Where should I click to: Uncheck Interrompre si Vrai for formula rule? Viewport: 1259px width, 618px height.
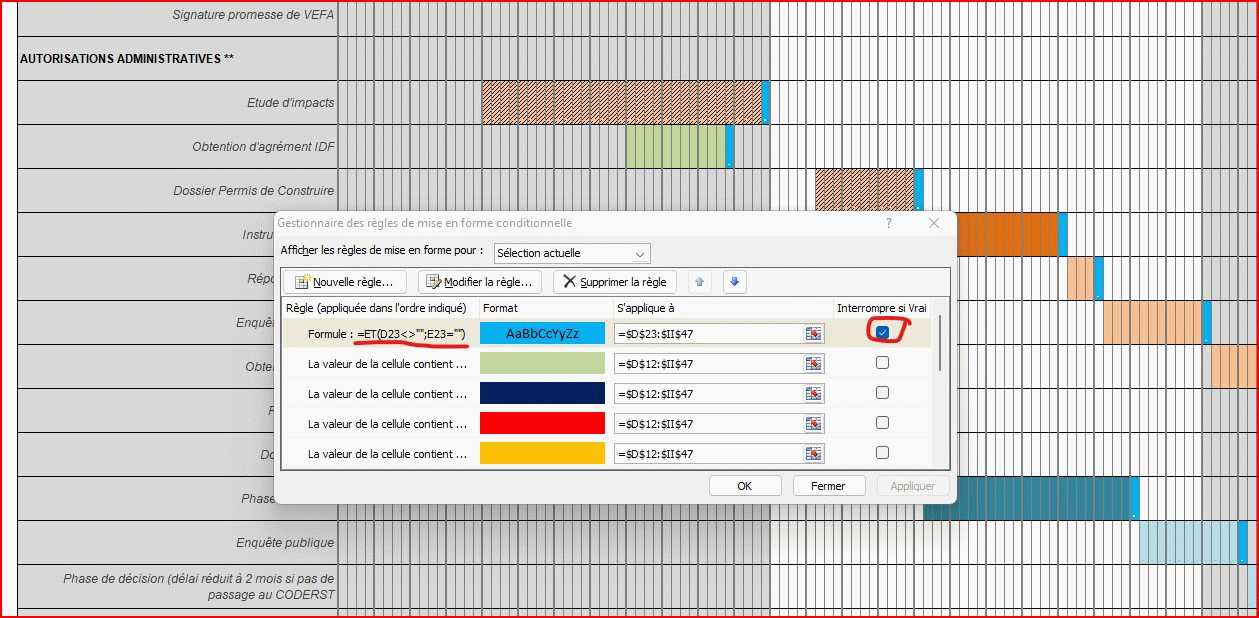[882, 332]
